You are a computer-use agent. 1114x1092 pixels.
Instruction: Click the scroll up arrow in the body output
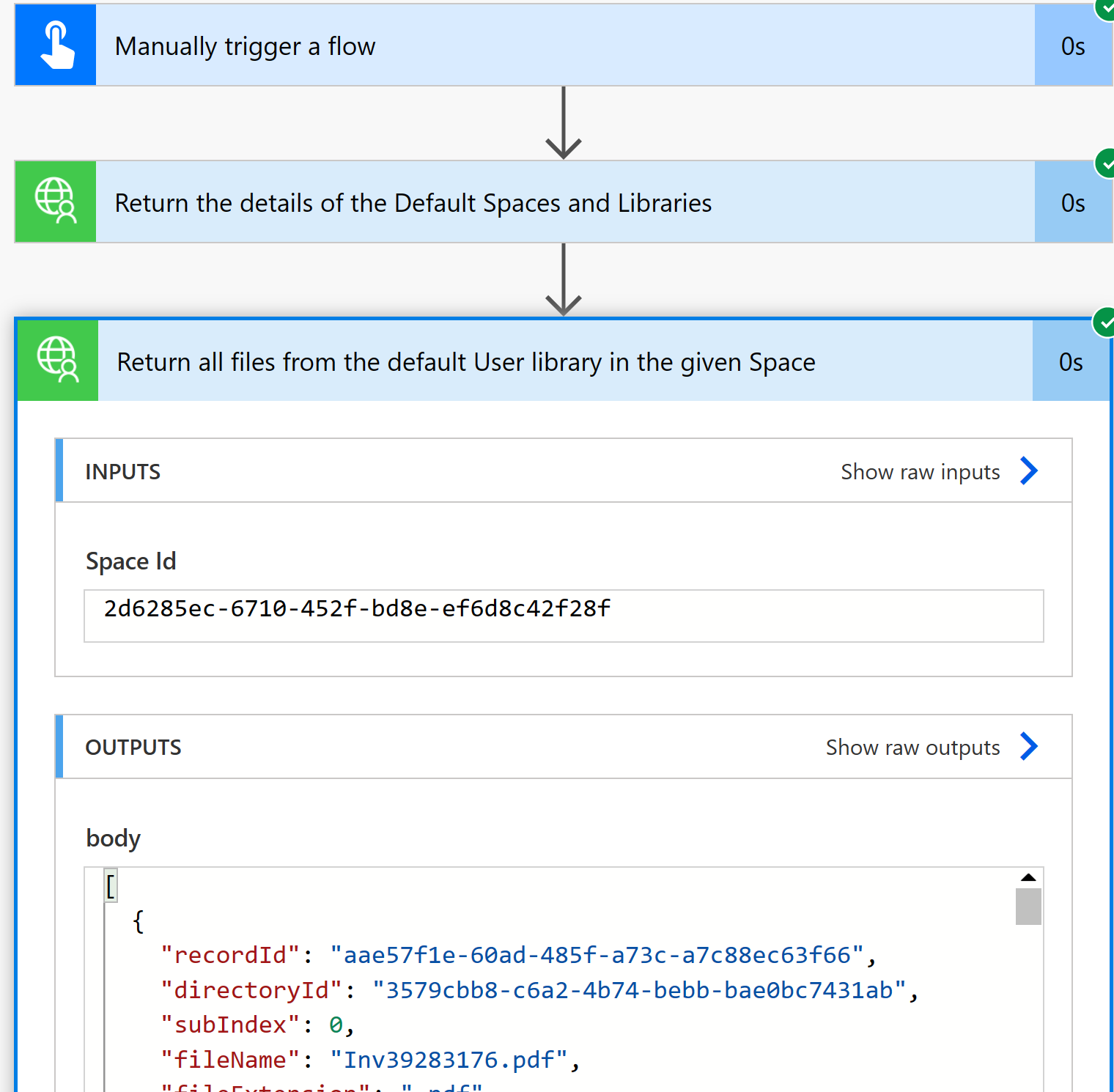point(1028,877)
